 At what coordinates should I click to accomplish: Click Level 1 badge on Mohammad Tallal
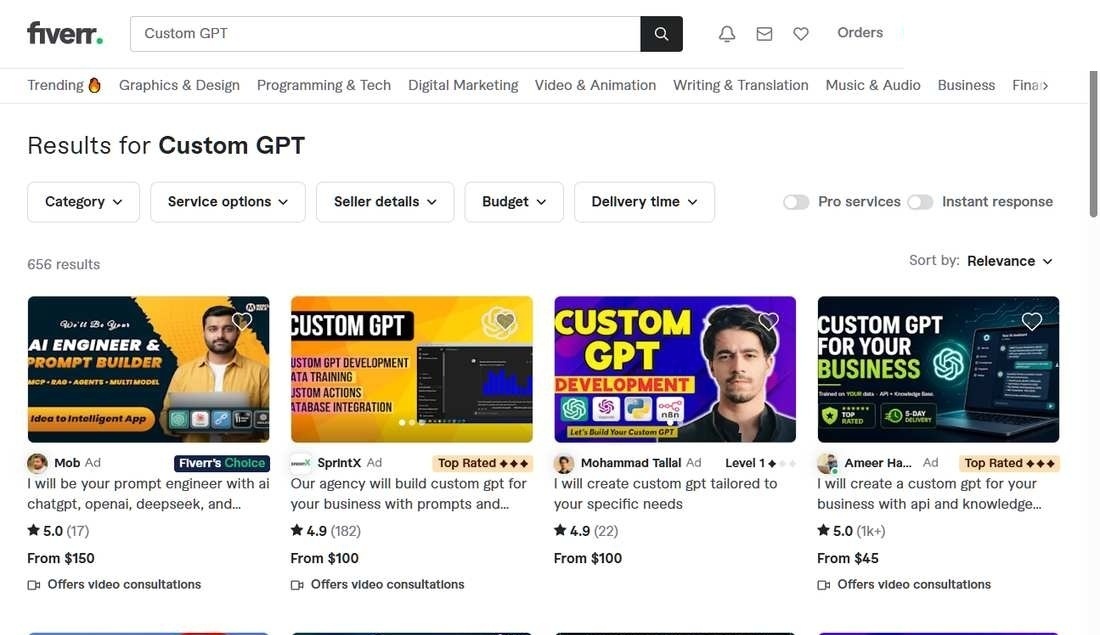[760, 463]
